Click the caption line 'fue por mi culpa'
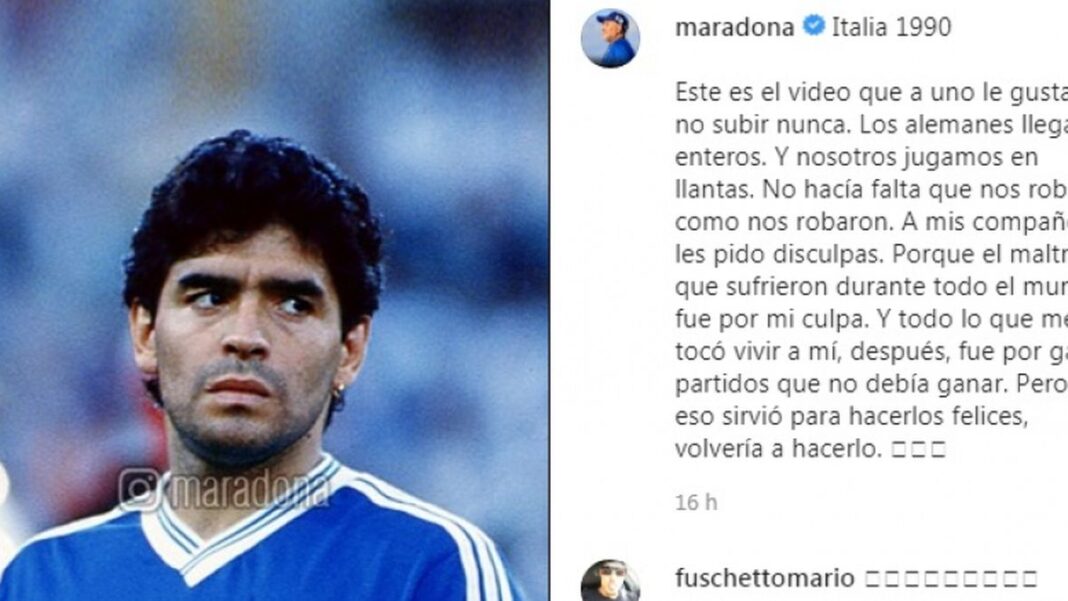 pos(871,319)
